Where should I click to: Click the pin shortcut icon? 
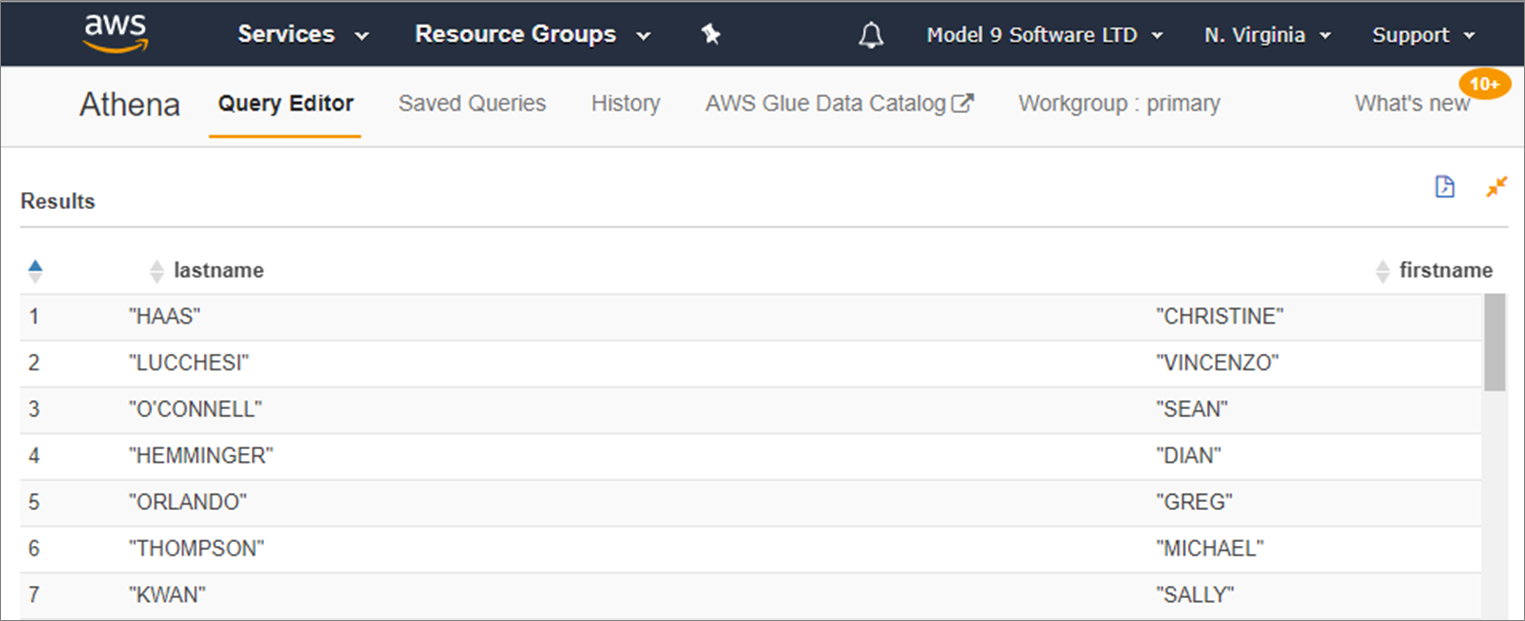tap(710, 35)
